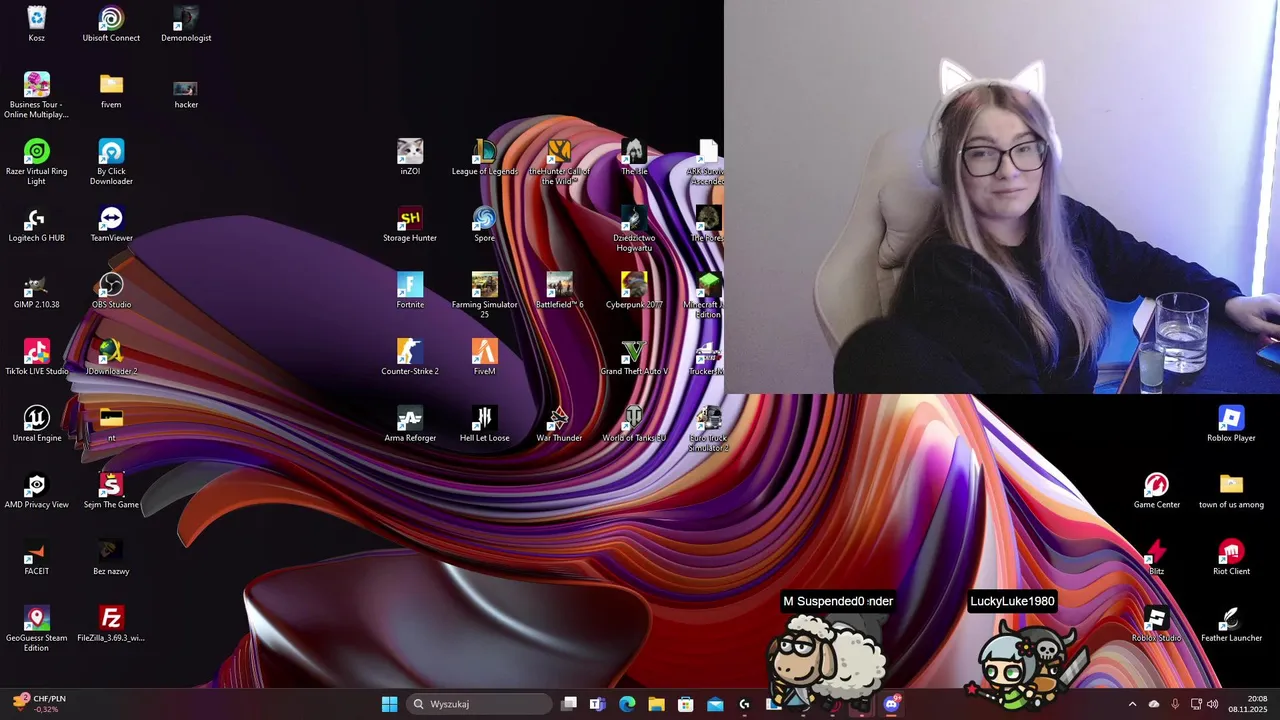1280x720 pixels.
Task: Select World of Tanks EU icon
Action: pyautogui.click(x=634, y=424)
